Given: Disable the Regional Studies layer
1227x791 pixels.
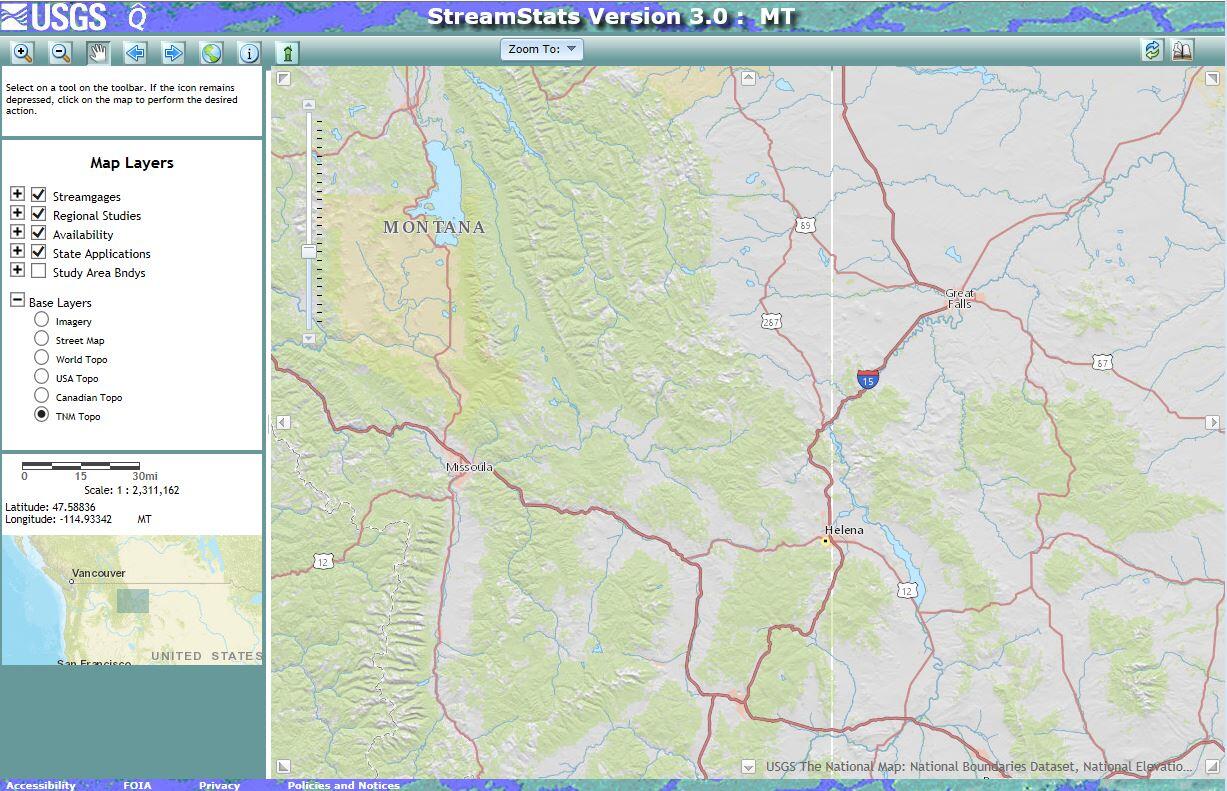Looking at the screenshot, I should tap(37, 214).
